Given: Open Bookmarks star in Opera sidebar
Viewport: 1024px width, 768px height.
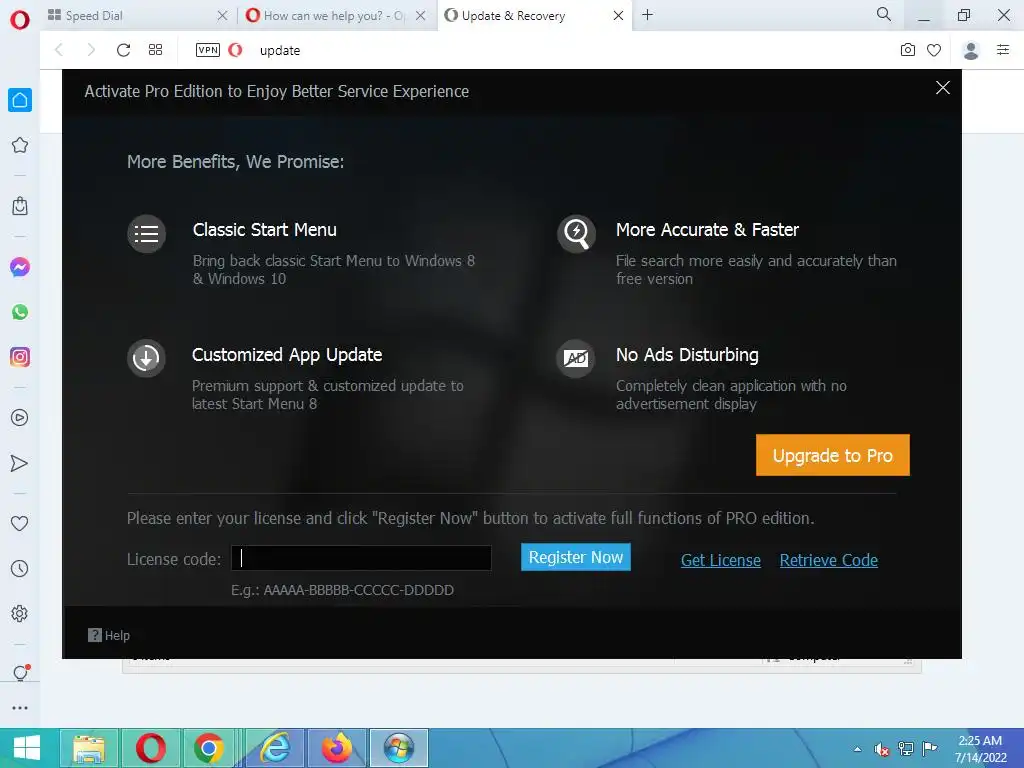Looking at the screenshot, I should (20, 145).
